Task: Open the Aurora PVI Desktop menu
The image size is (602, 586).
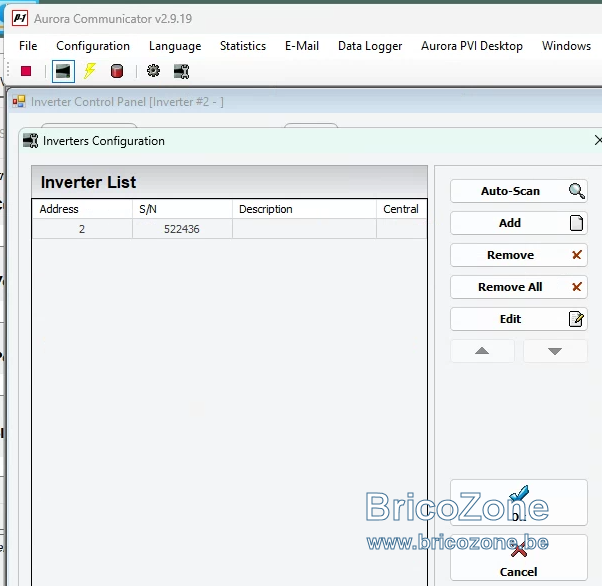Action: pyautogui.click(x=472, y=46)
